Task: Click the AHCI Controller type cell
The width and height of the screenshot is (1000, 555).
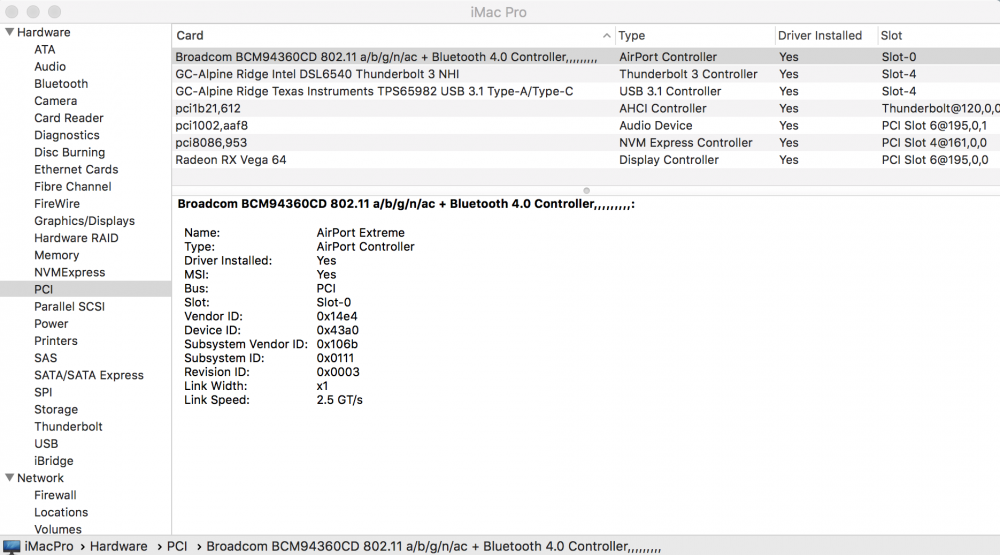Action: pyautogui.click(x=663, y=108)
